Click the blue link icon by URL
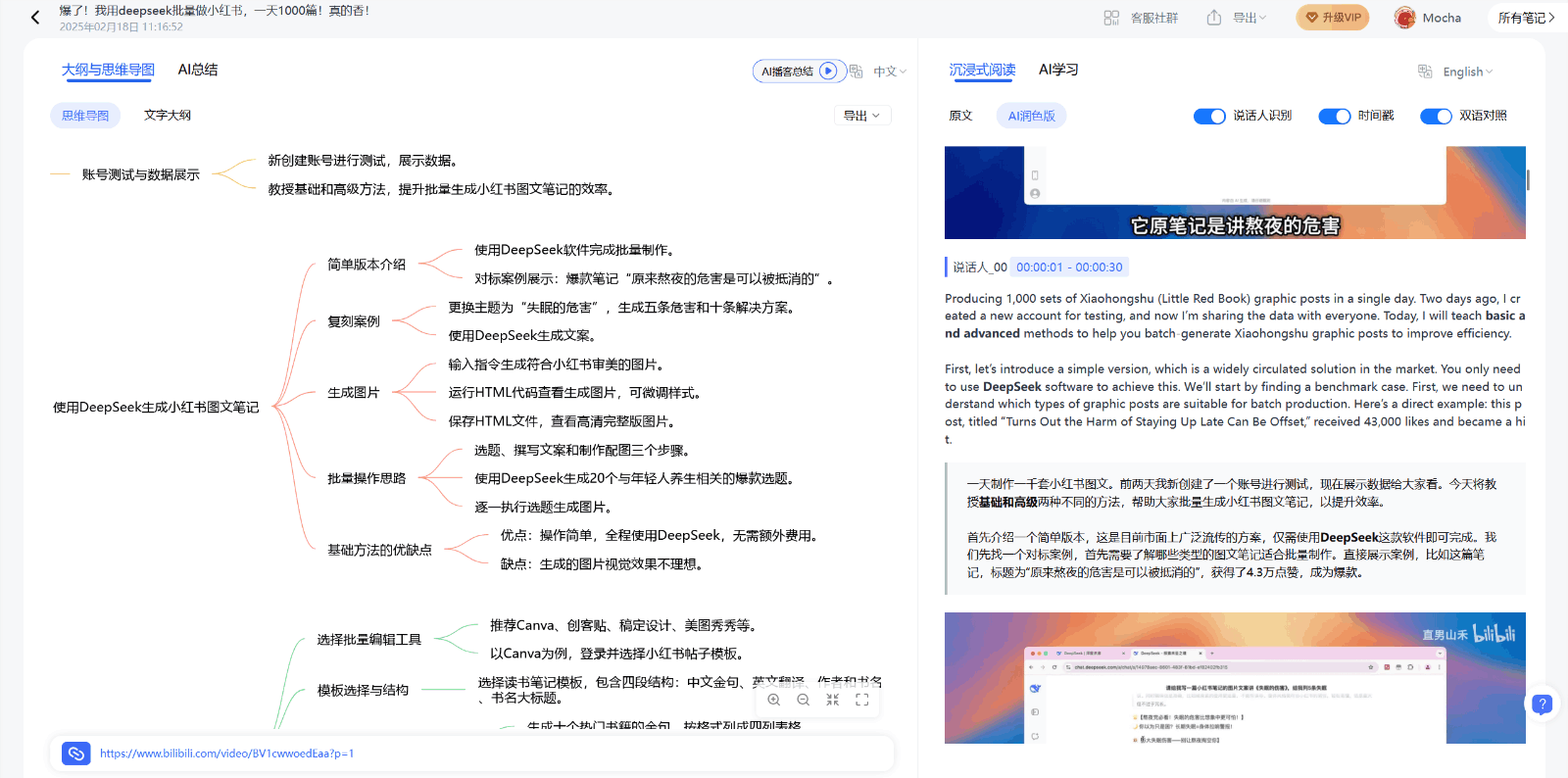The height and width of the screenshot is (778, 1568). click(x=75, y=754)
